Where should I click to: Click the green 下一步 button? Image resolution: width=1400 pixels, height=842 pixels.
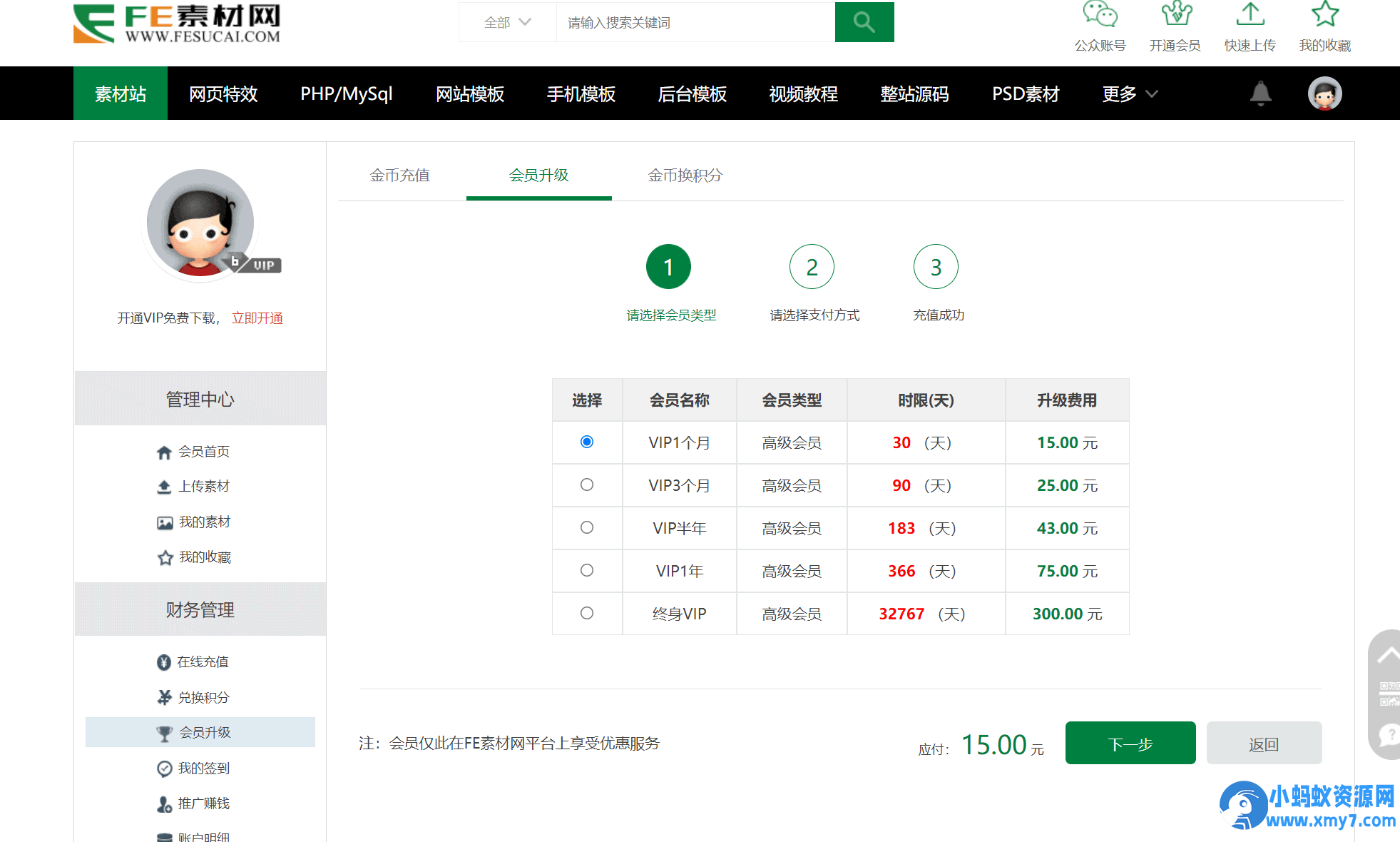[x=1130, y=744]
